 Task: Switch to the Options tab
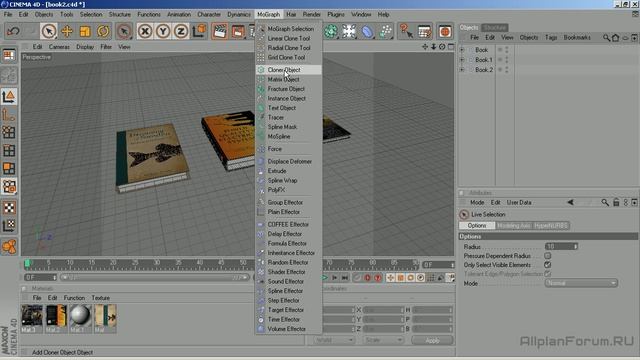[477, 226]
